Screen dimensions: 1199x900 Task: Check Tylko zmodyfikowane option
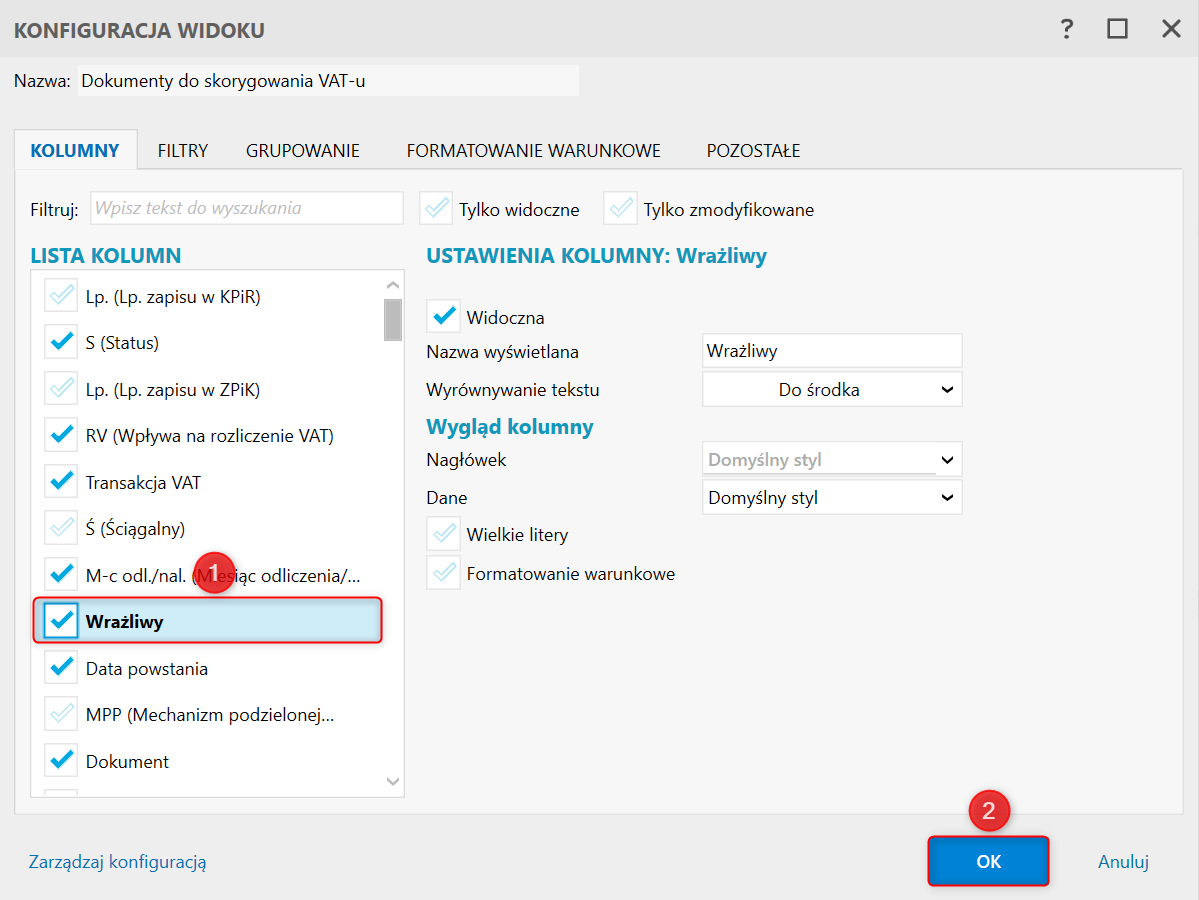(x=621, y=209)
